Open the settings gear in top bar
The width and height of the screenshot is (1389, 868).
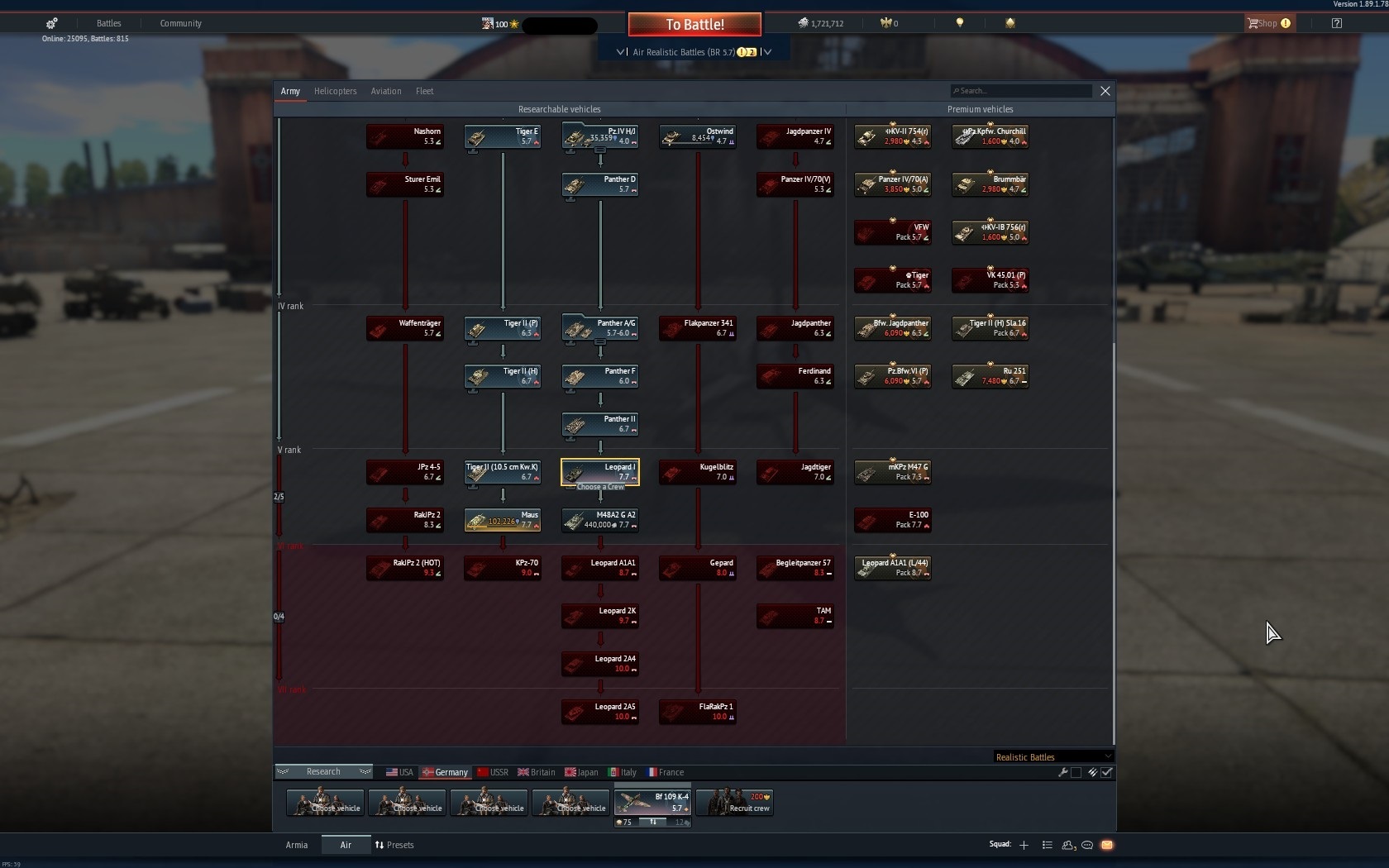pyautogui.click(x=51, y=23)
